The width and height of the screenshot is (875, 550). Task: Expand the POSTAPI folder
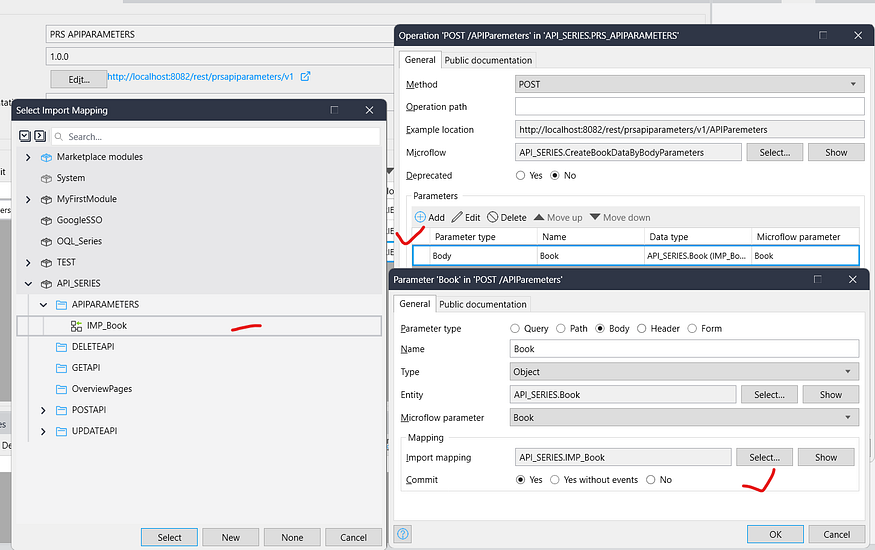click(x=44, y=410)
